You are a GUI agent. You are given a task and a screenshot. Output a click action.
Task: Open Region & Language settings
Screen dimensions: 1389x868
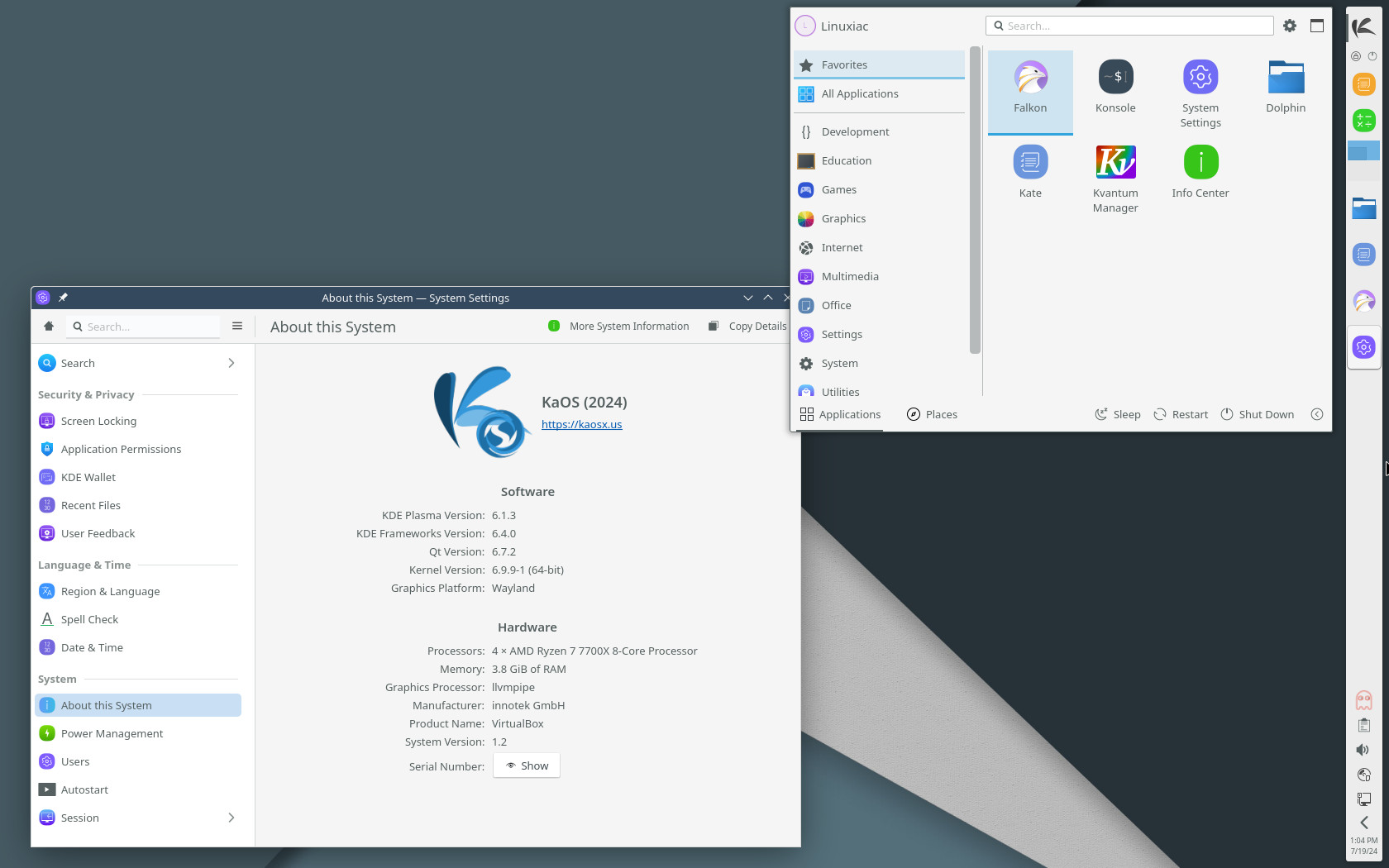click(138, 591)
